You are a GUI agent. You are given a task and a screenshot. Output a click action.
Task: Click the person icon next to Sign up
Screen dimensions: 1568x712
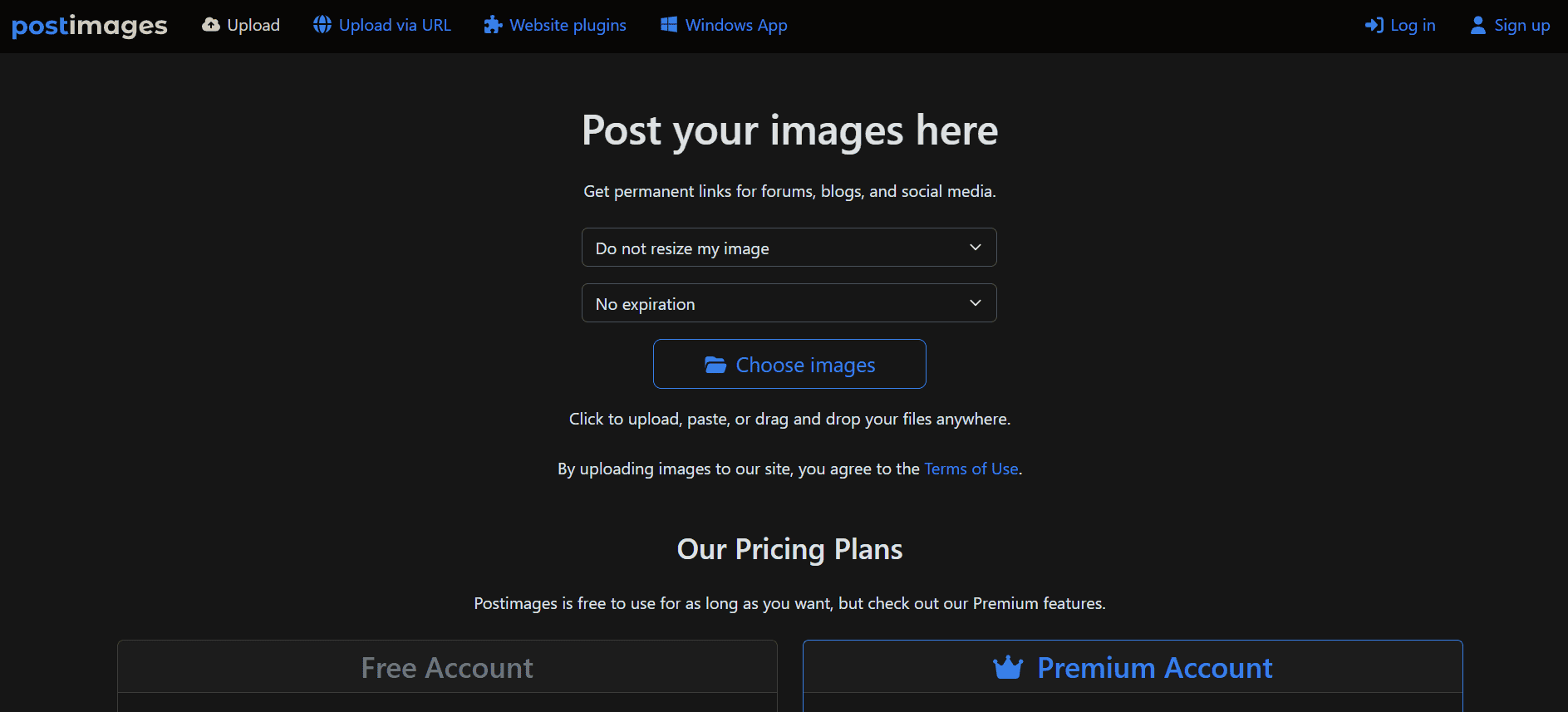1477,25
